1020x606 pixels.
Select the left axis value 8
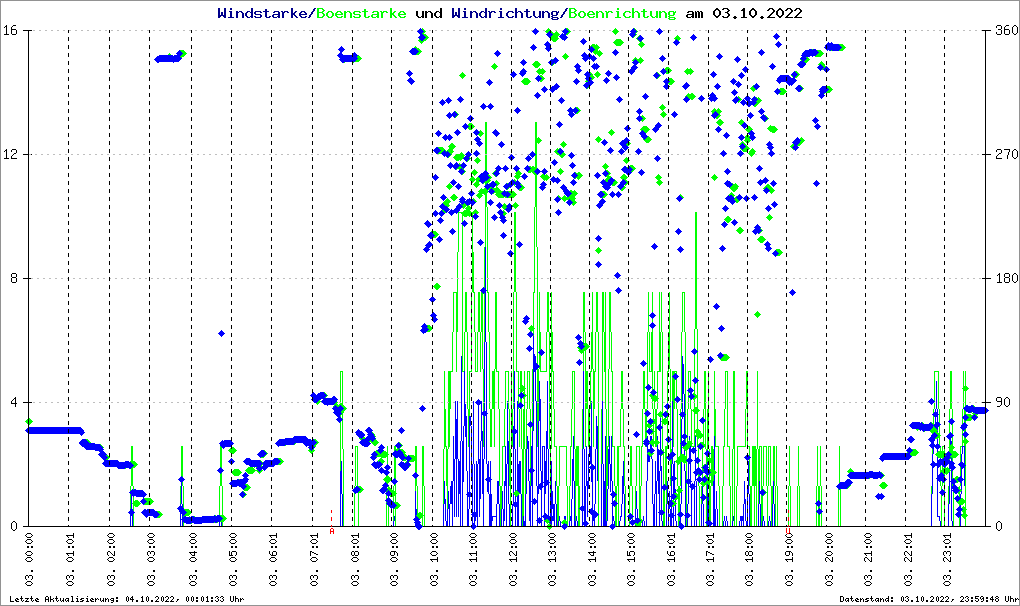[17, 279]
